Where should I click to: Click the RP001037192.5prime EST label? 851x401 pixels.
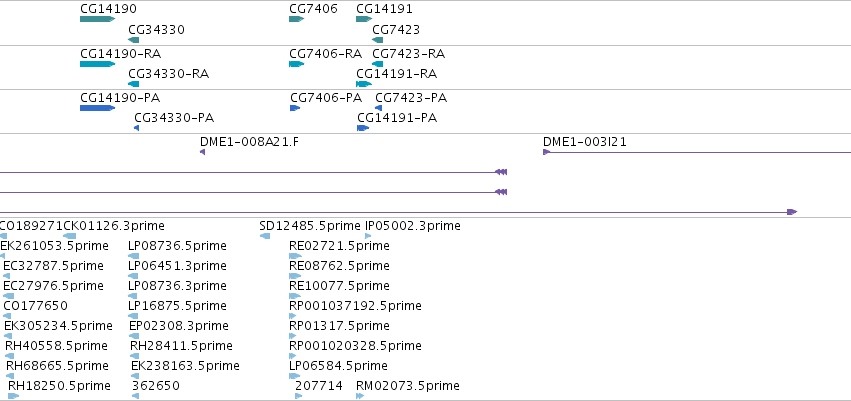pos(355,306)
